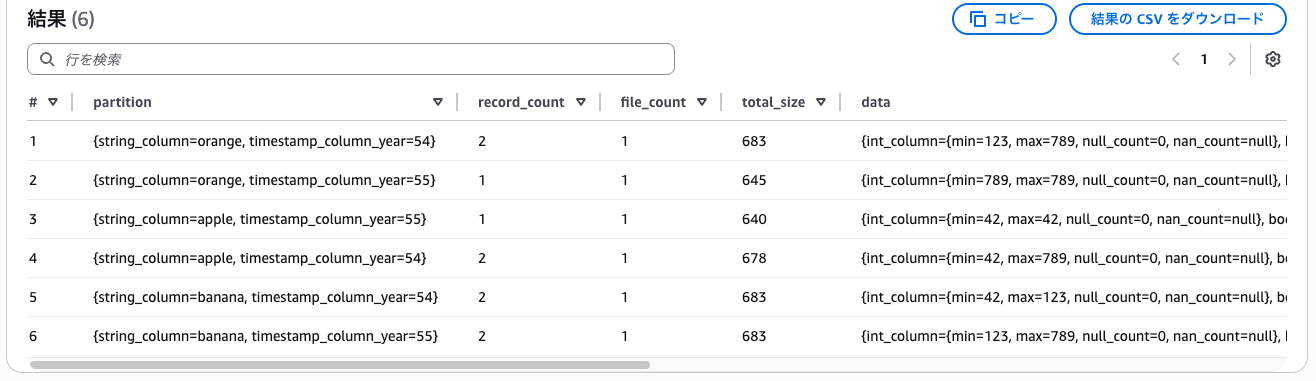Screen dimensions: 1316x381
Task: Select row 1 orange year=54 partition
Action: tap(264, 141)
